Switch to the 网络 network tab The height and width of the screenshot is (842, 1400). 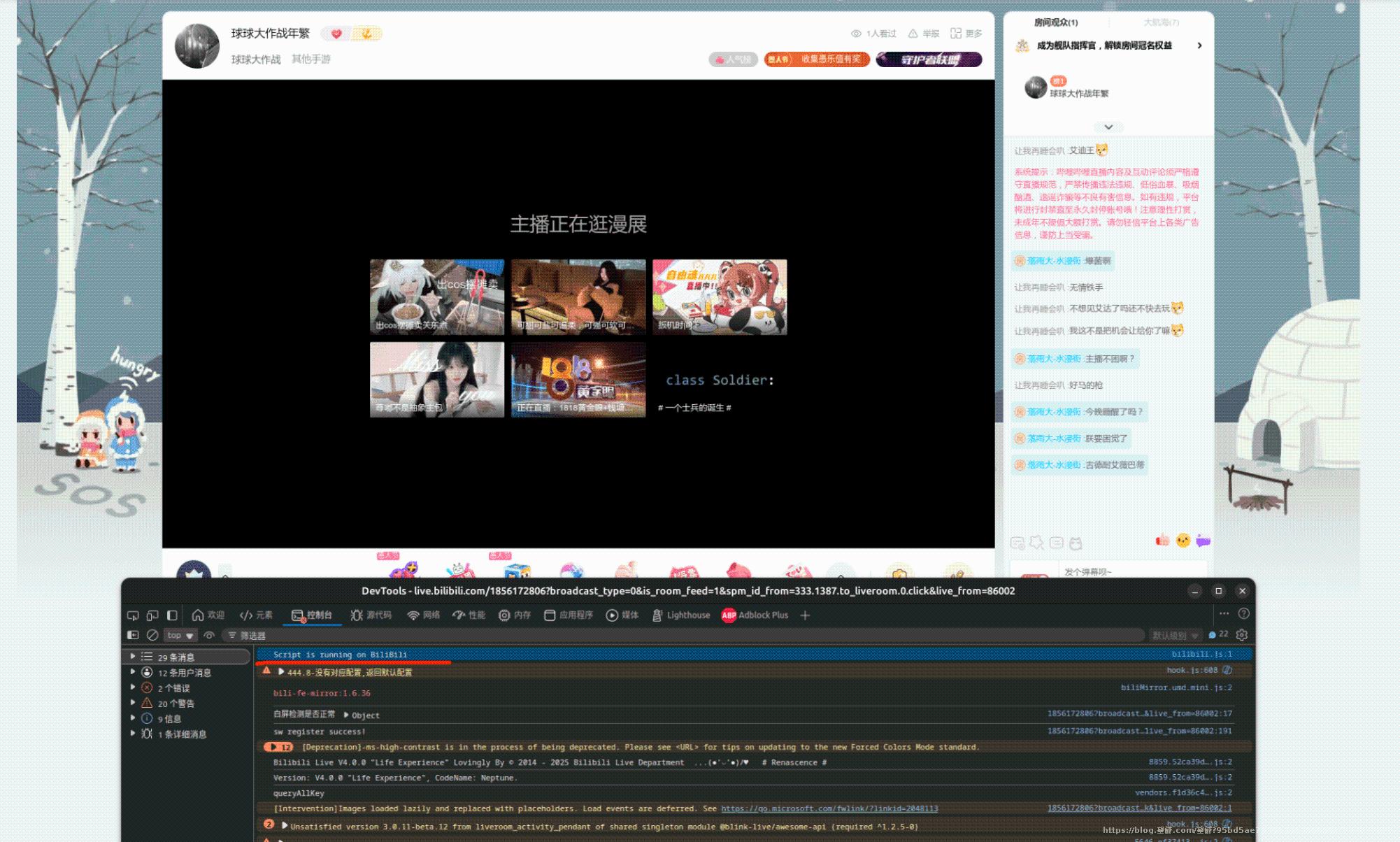pyautogui.click(x=424, y=615)
